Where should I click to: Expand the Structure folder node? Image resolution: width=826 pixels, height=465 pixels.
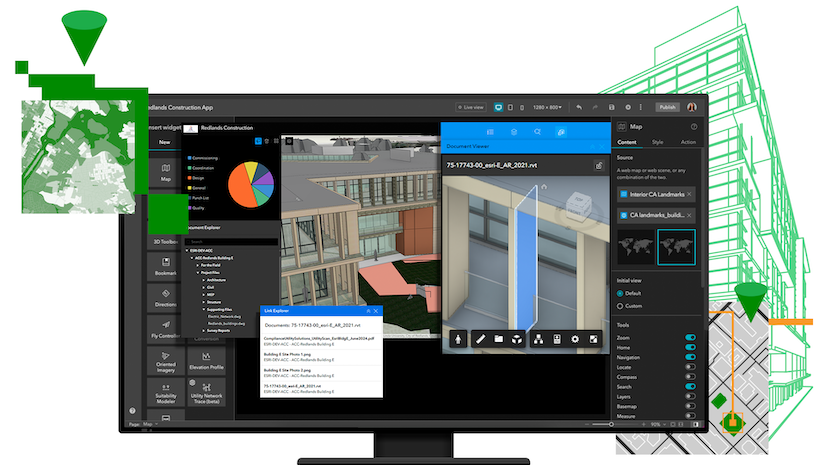click(204, 302)
